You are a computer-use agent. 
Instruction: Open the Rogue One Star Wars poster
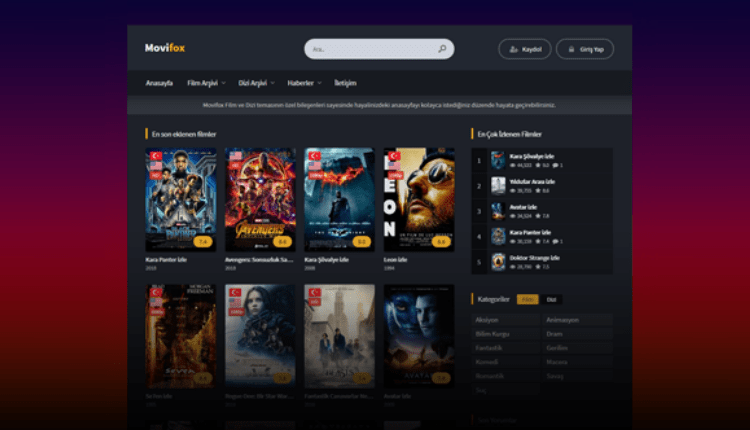pyautogui.click(x=260, y=336)
